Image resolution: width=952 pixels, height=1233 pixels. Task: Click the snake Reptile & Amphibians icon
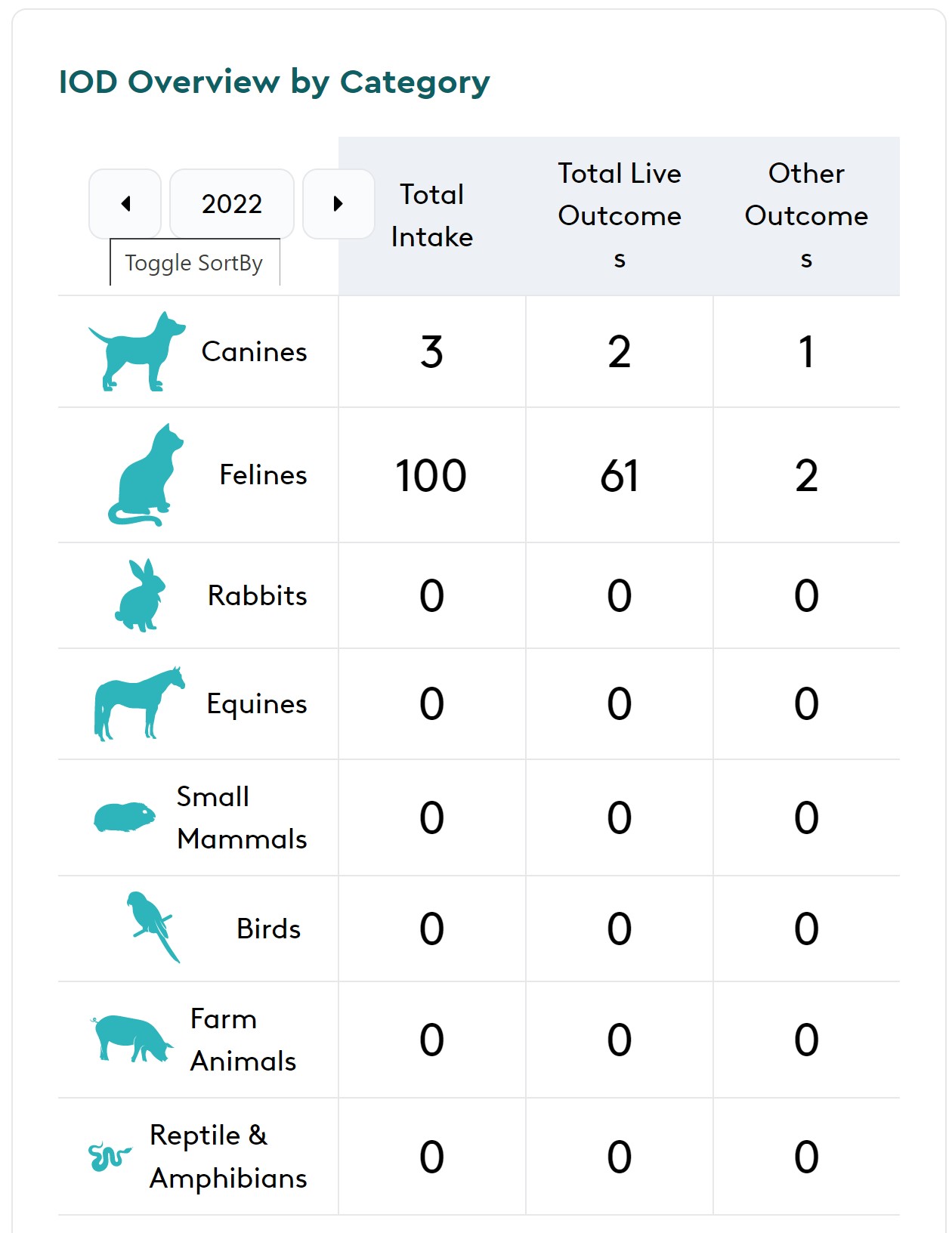coord(109,1156)
